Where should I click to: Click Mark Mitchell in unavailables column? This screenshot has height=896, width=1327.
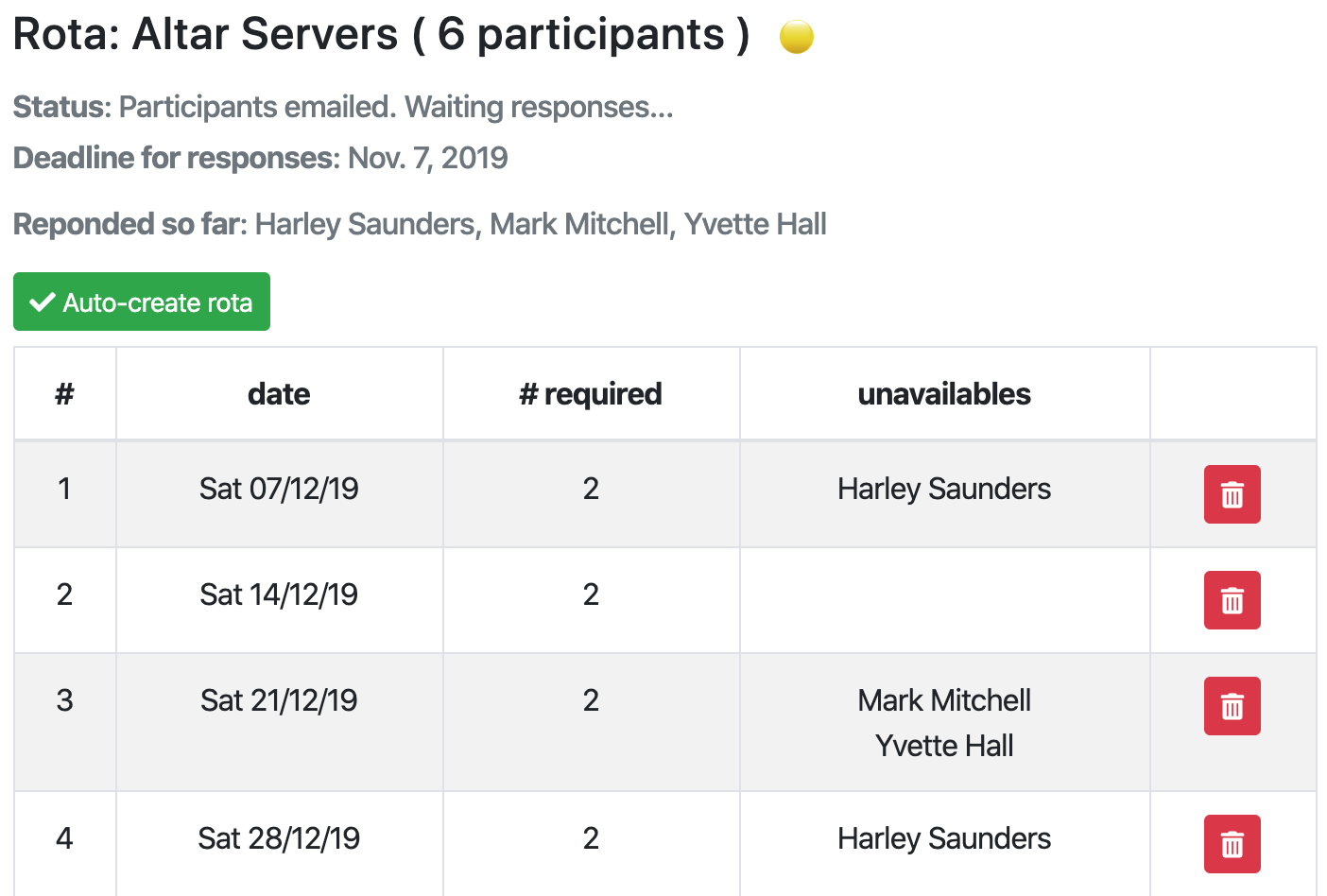944,700
